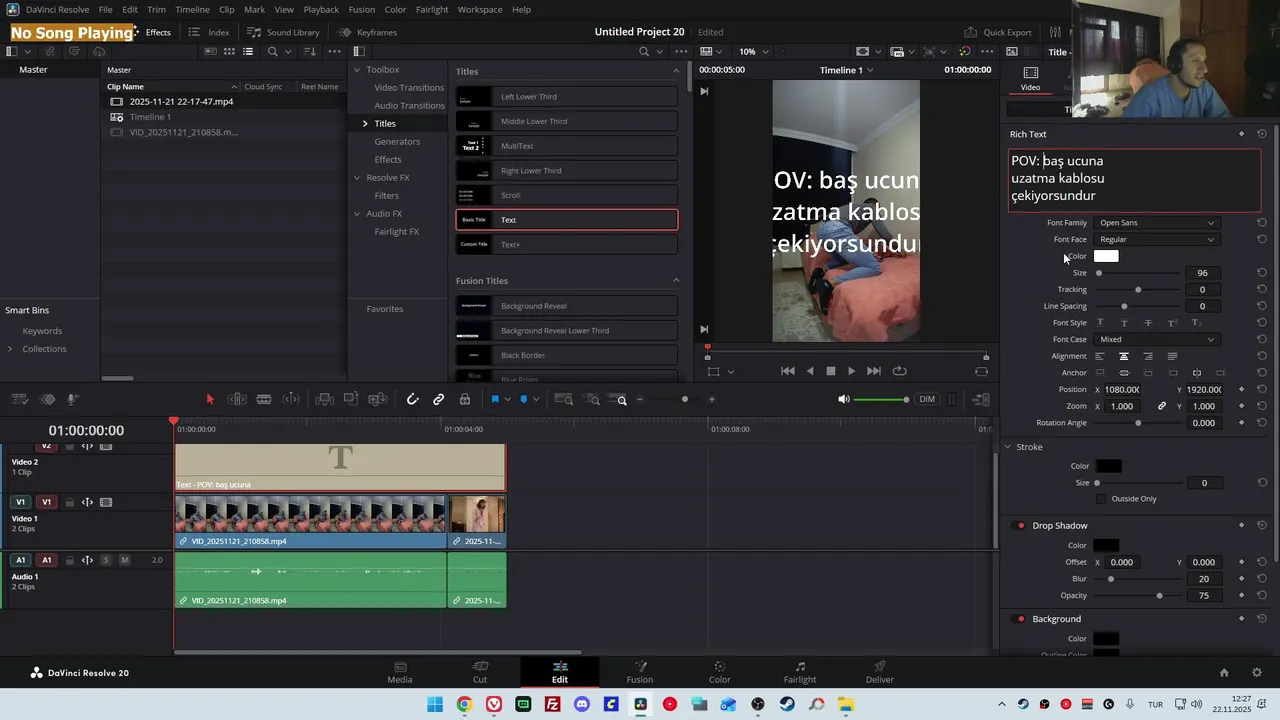1280x720 pixels.
Task: Open the Font Face dropdown
Action: (1156, 240)
